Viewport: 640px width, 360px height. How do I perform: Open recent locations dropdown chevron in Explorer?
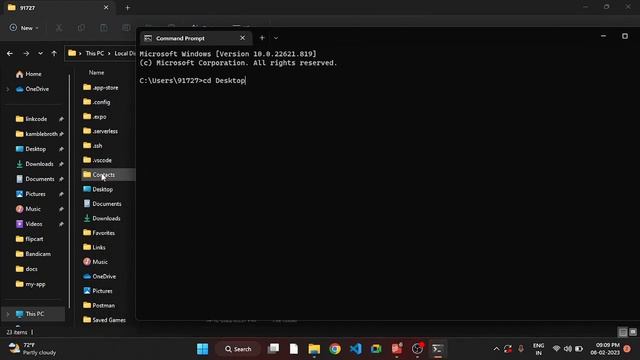pos(40,53)
